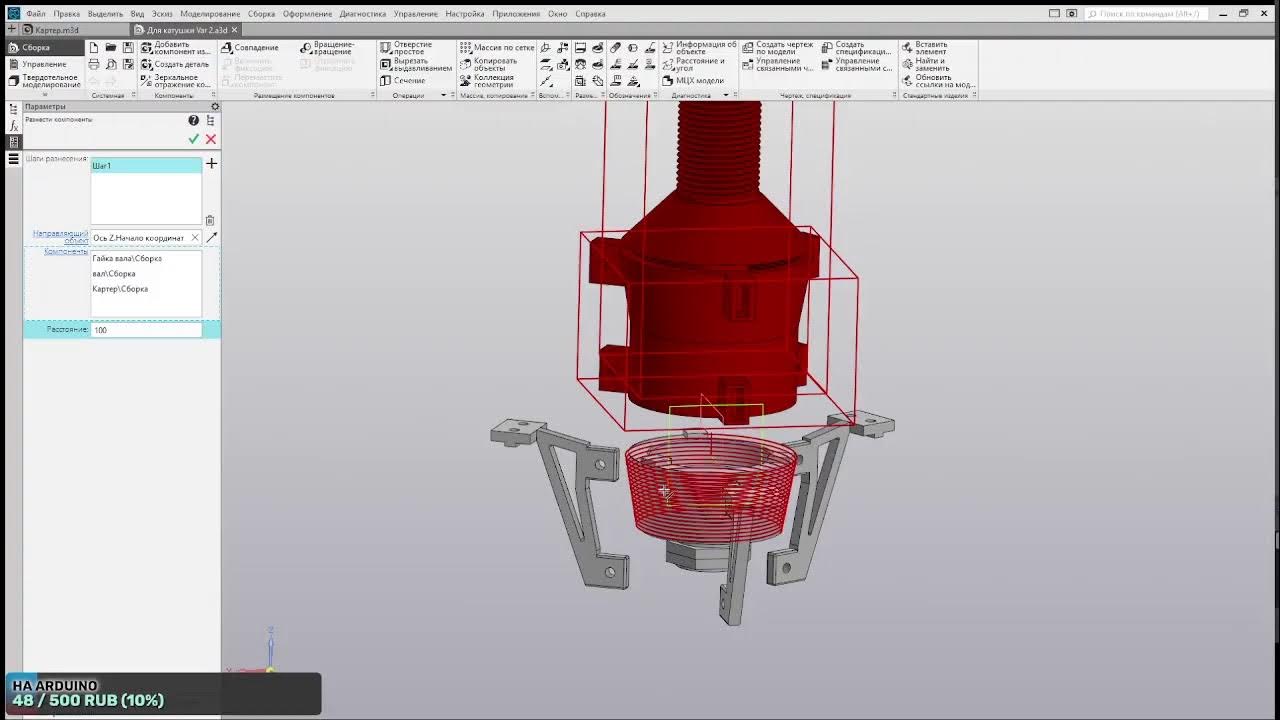The image size is (1280, 720).
Task: Select the parameters panel sidebar icon
Action: coord(13,142)
